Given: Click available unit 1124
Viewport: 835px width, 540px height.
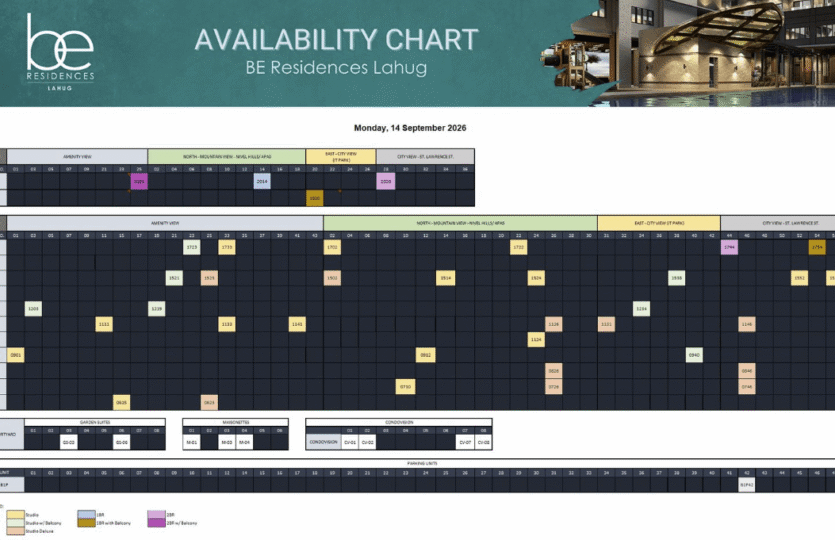Looking at the screenshot, I should tap(536, 340).
